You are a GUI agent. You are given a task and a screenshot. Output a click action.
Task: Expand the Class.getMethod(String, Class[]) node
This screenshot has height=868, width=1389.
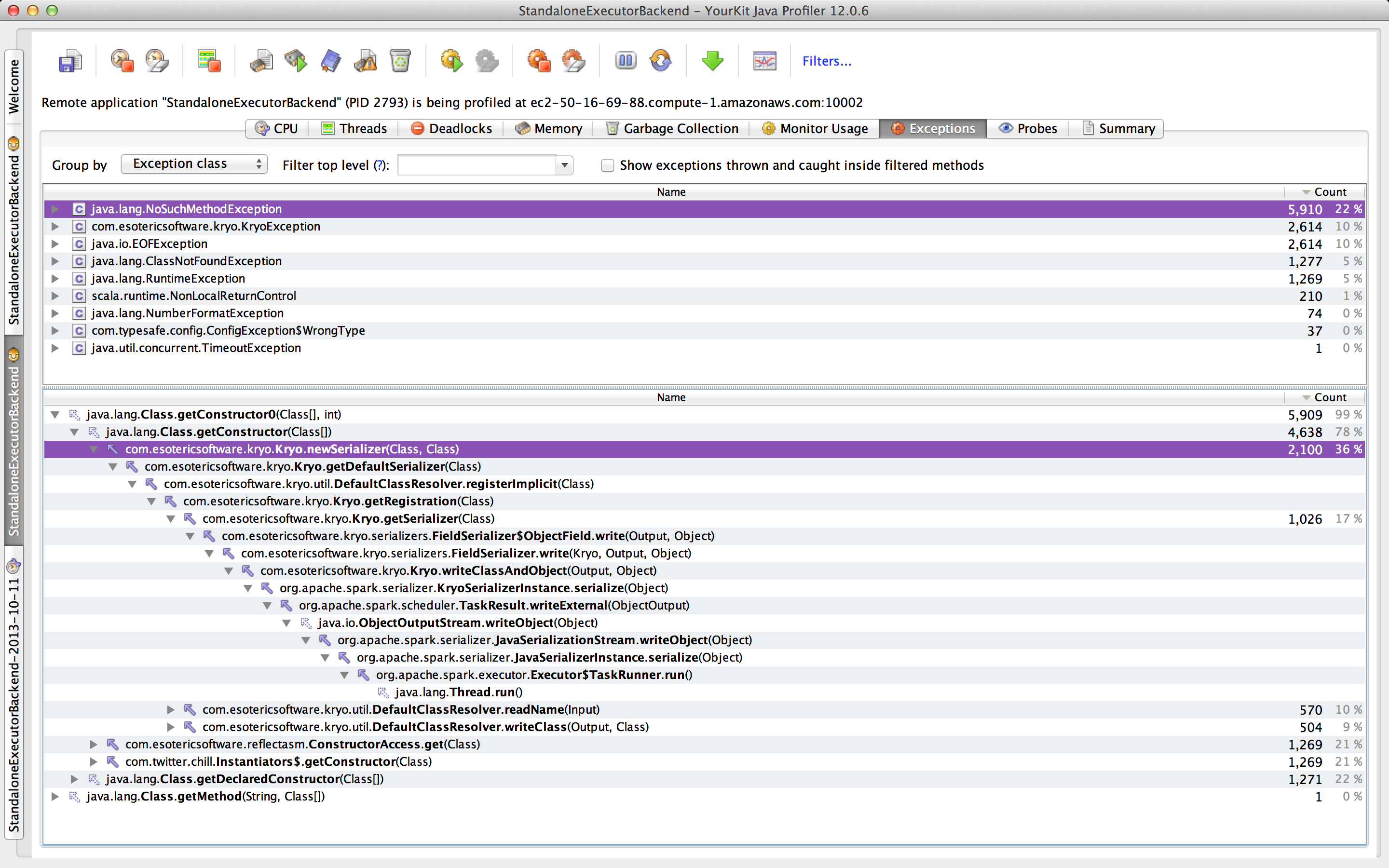click(x=55, y=796)
